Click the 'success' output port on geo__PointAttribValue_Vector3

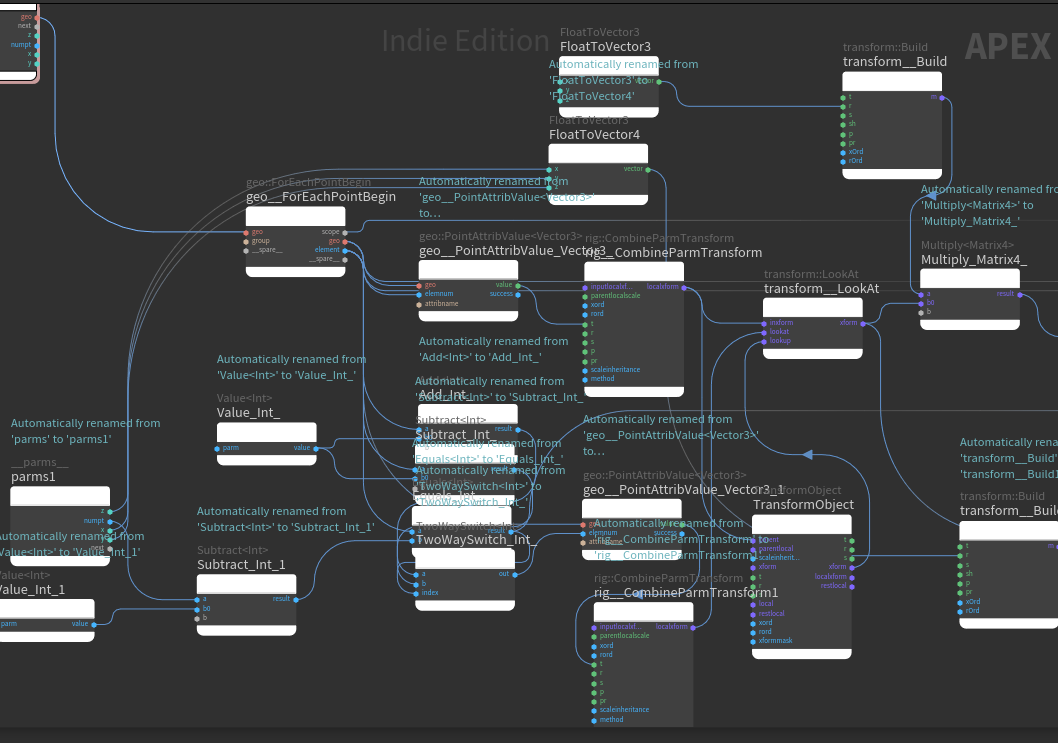[518, 294]
